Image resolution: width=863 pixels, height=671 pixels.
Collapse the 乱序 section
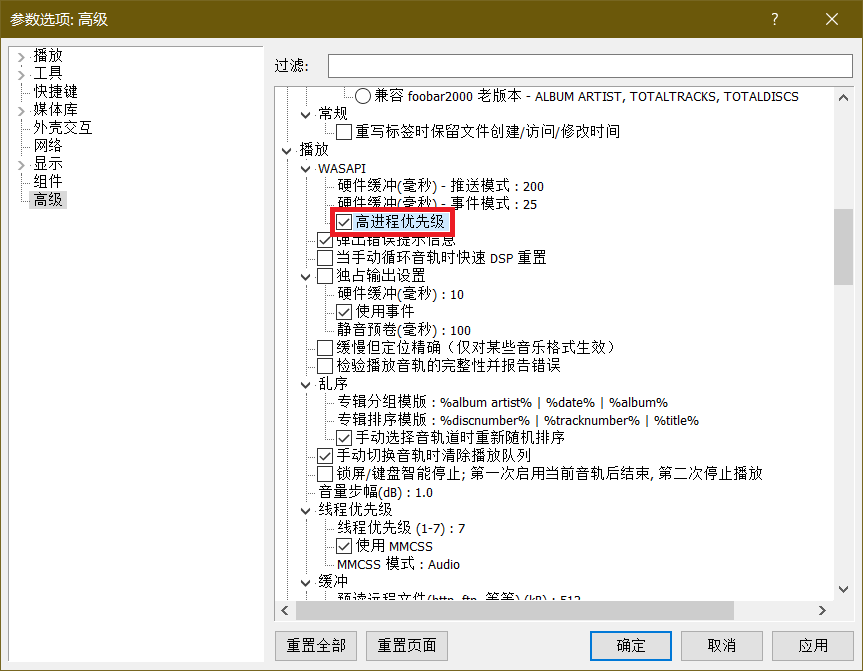[x=305, y=384]
